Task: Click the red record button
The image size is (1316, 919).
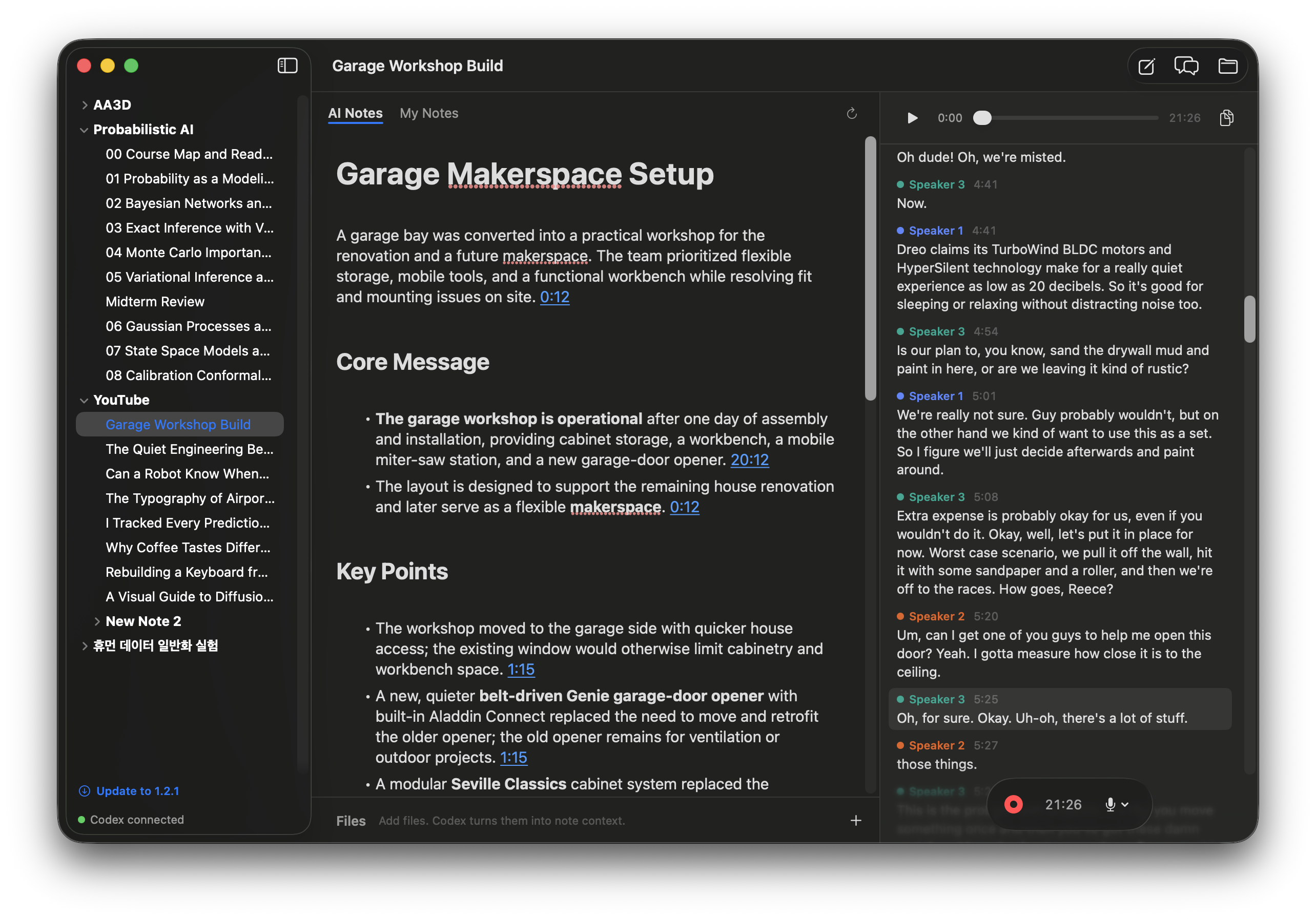Action: [1013, 804]
